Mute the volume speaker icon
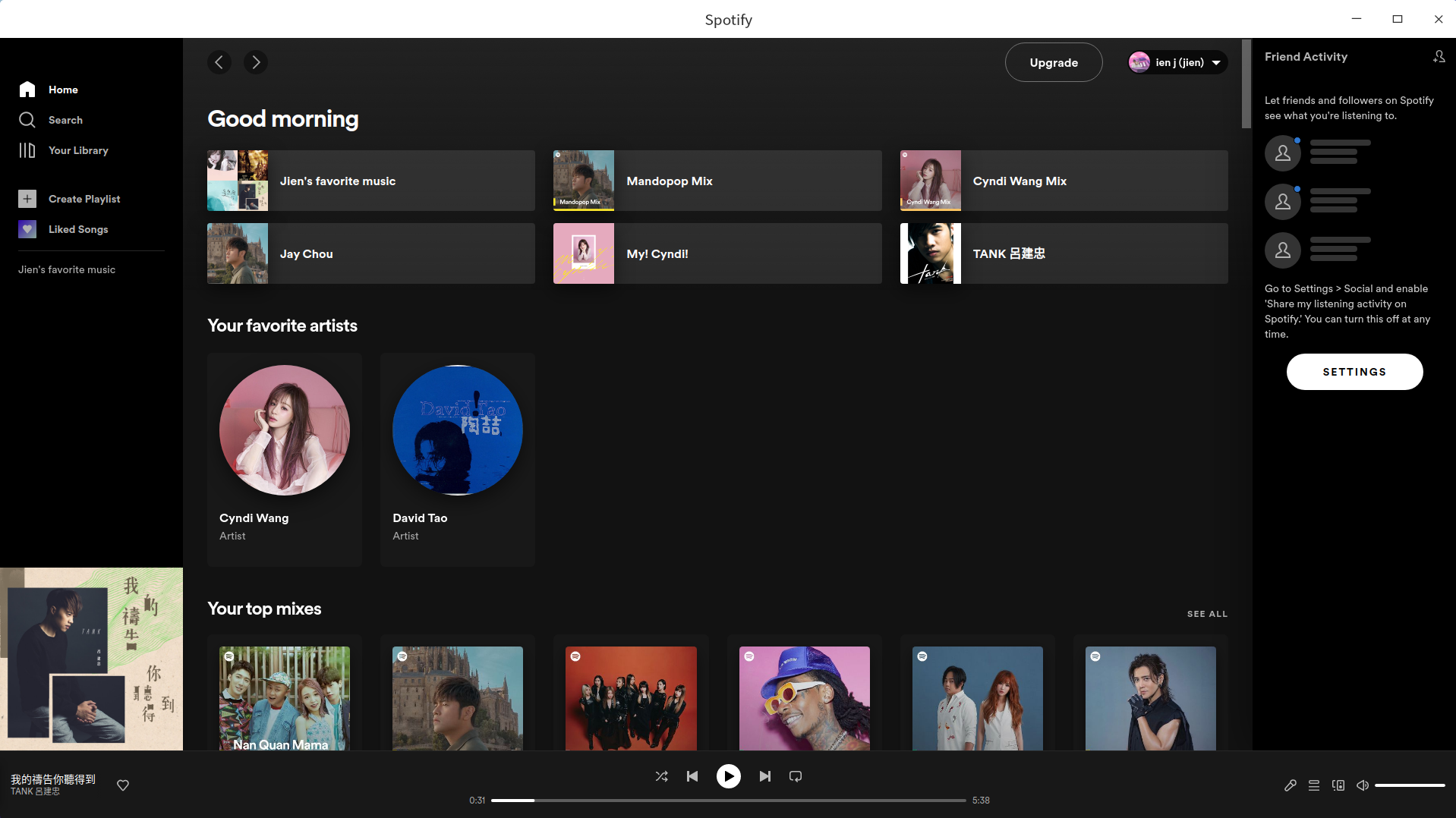The image size is (1456, 818). (1363, 785)
